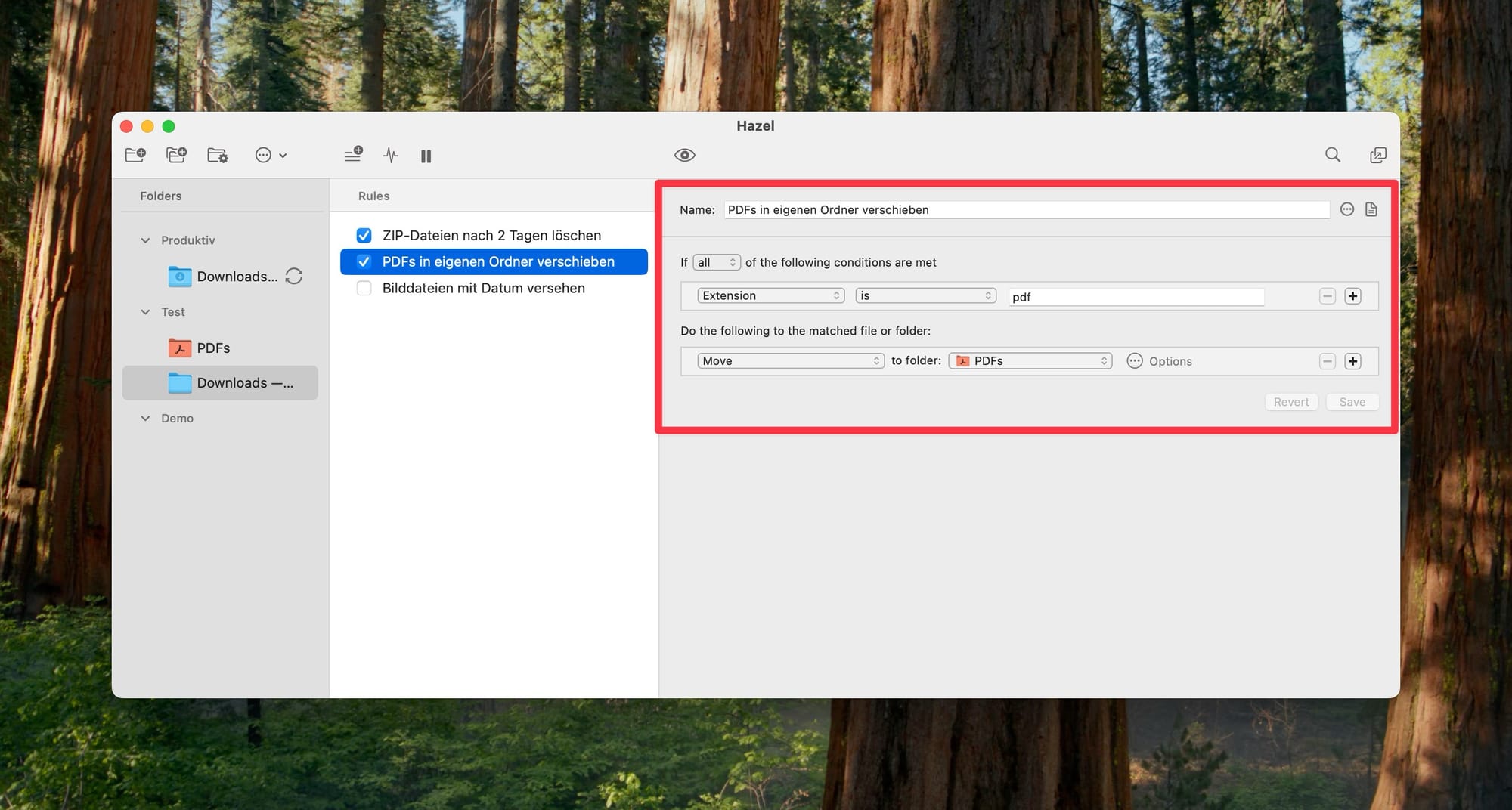Select the Downloads folder under Test
The width and height of the screenshot is (1512, 810).
pyautogui.click(x=220, y=383)
